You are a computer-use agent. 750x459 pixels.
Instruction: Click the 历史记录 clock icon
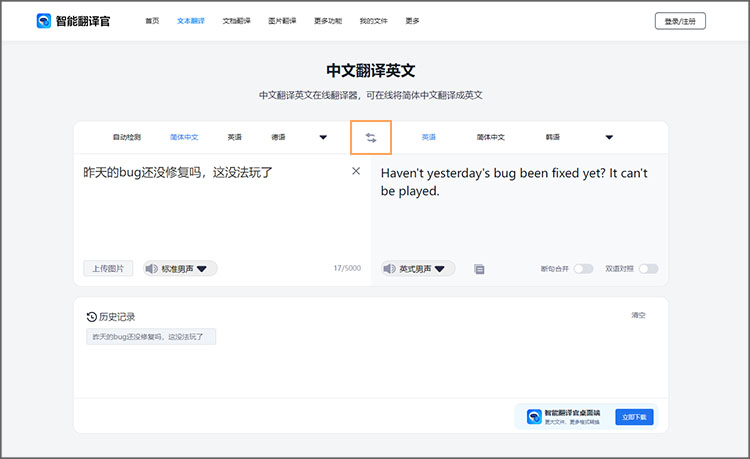click(x=91, y=317)
